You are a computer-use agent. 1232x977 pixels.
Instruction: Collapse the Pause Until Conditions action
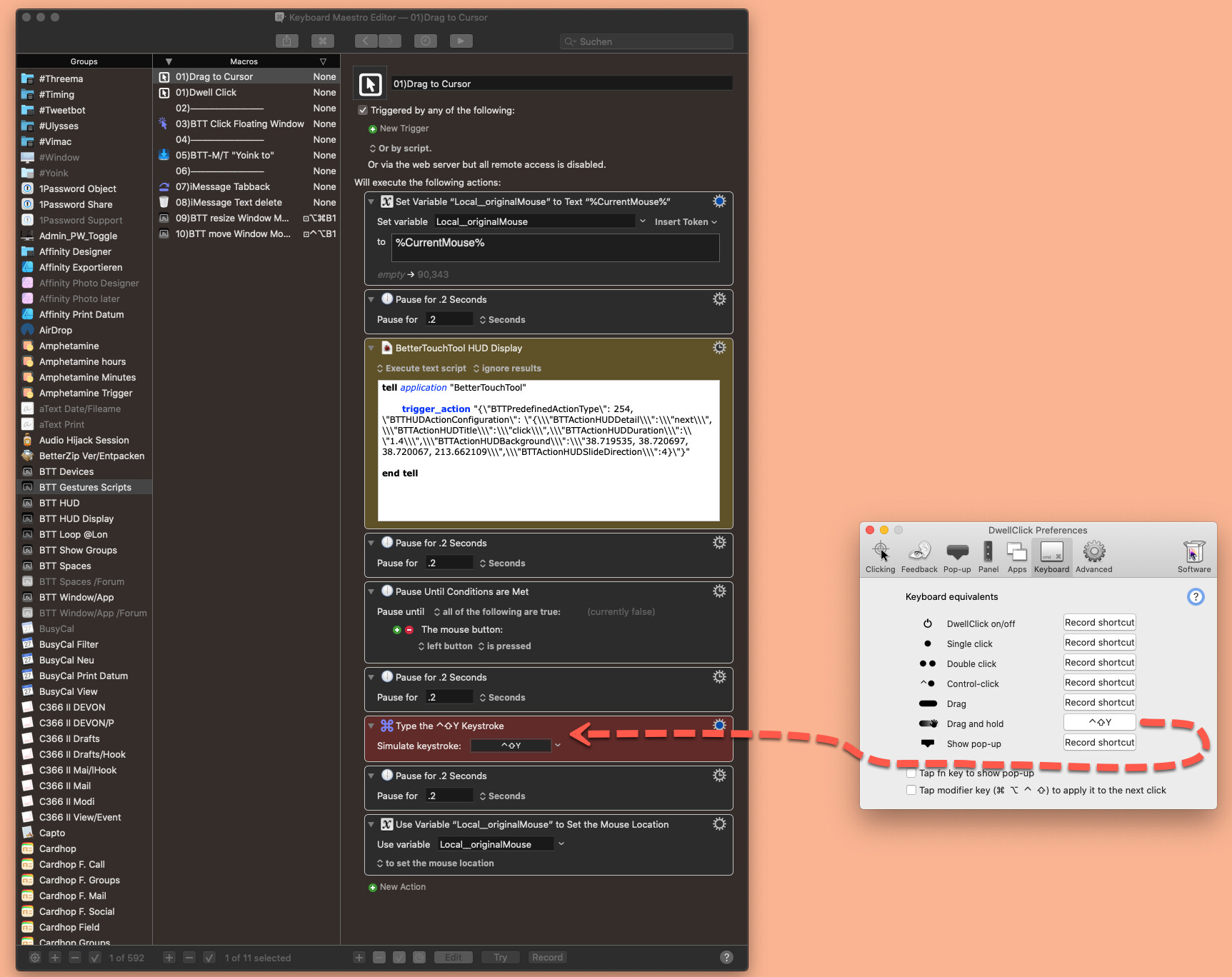[371, 592]
